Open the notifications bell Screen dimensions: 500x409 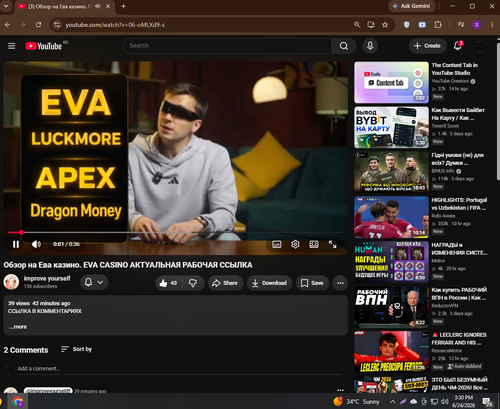tap(458, 46)
